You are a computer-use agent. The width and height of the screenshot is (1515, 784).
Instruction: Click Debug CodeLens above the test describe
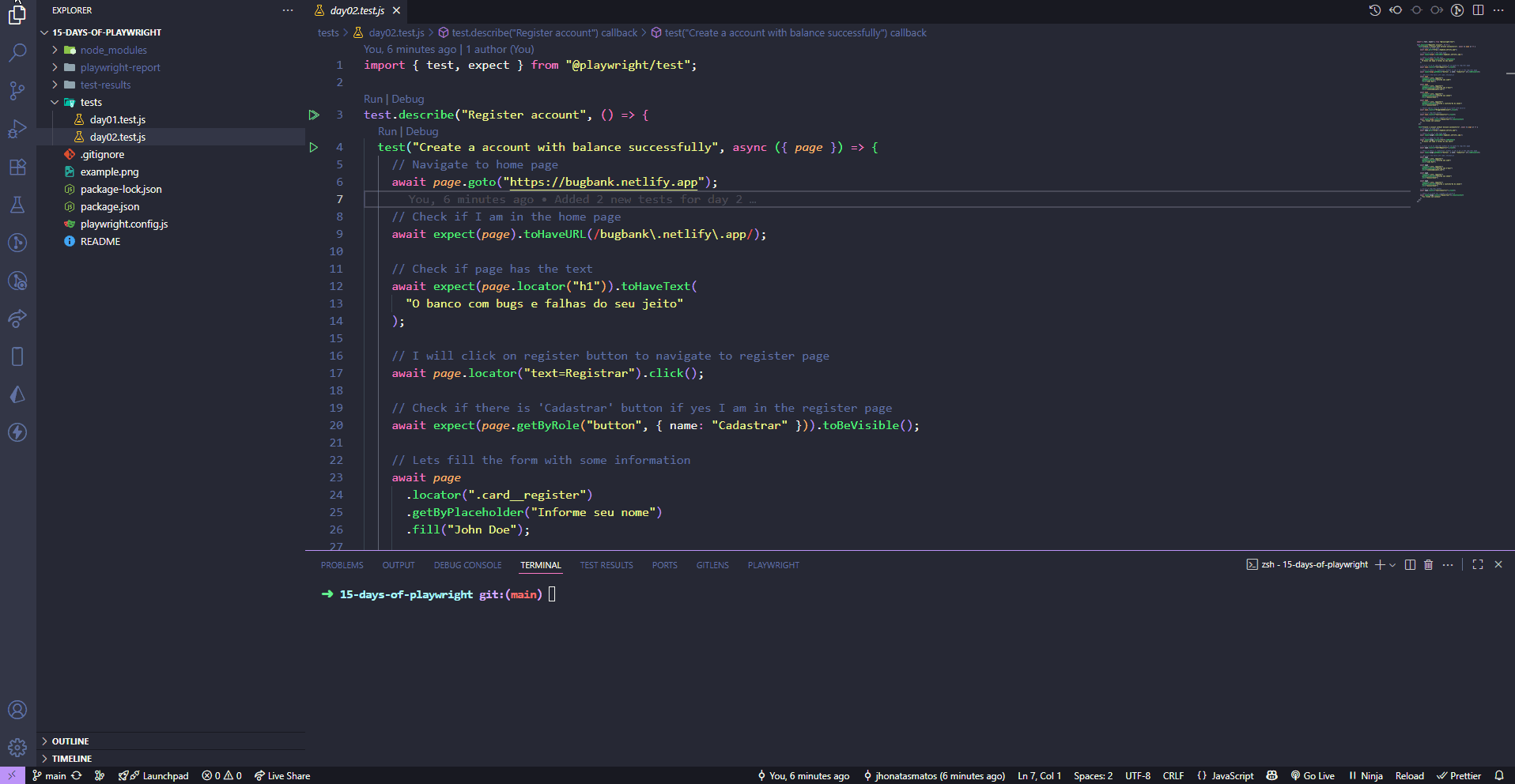tap(408, 100)
